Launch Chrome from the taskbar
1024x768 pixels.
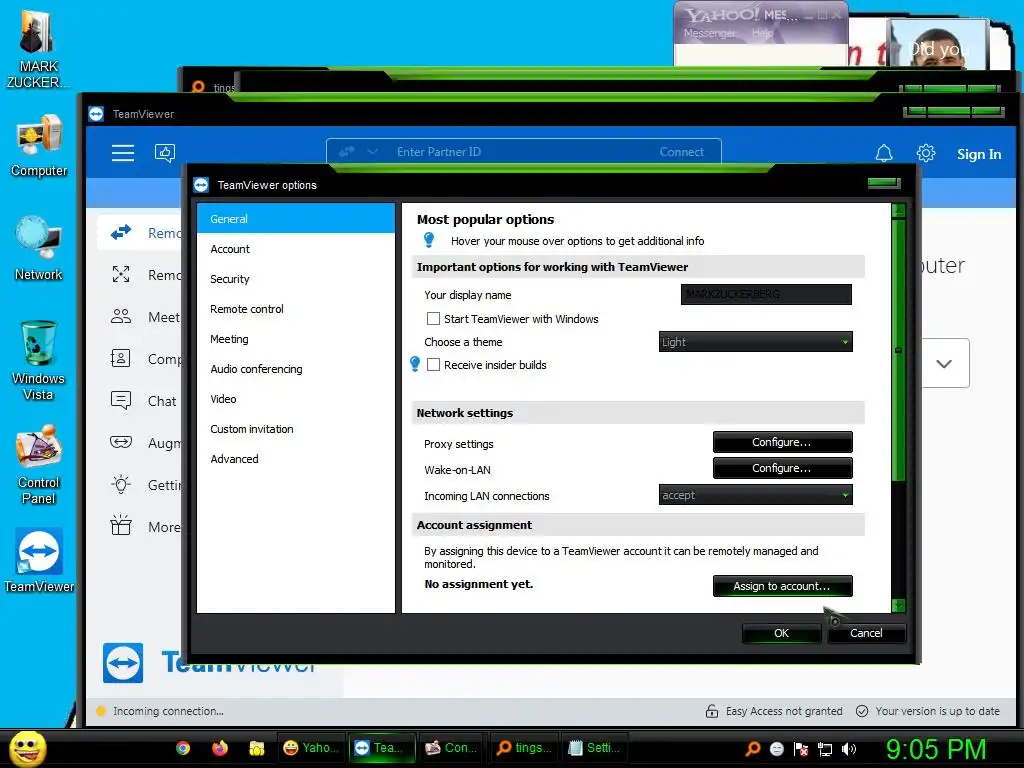pos(183,748)
